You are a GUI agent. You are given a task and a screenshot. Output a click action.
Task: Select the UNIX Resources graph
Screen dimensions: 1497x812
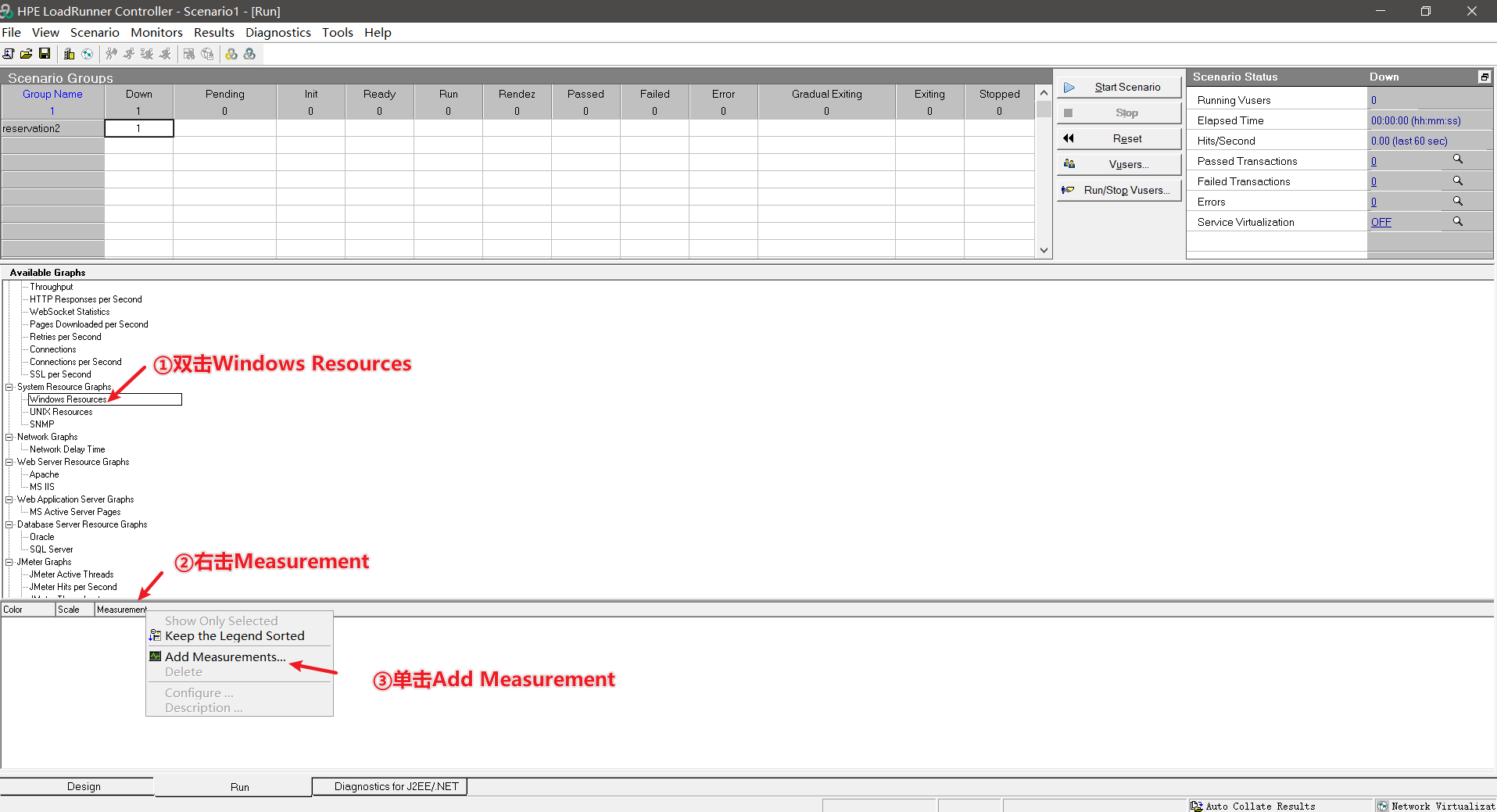pos(61,412)
